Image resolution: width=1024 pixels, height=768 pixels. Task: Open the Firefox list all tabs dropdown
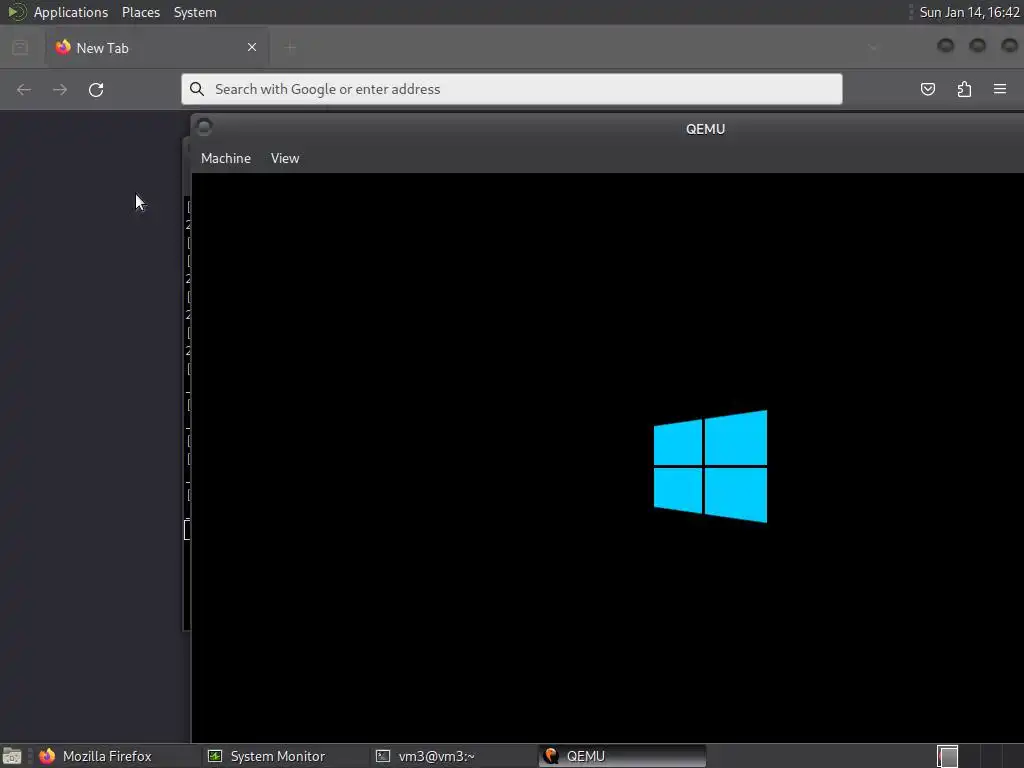click(x=873, y=47)
